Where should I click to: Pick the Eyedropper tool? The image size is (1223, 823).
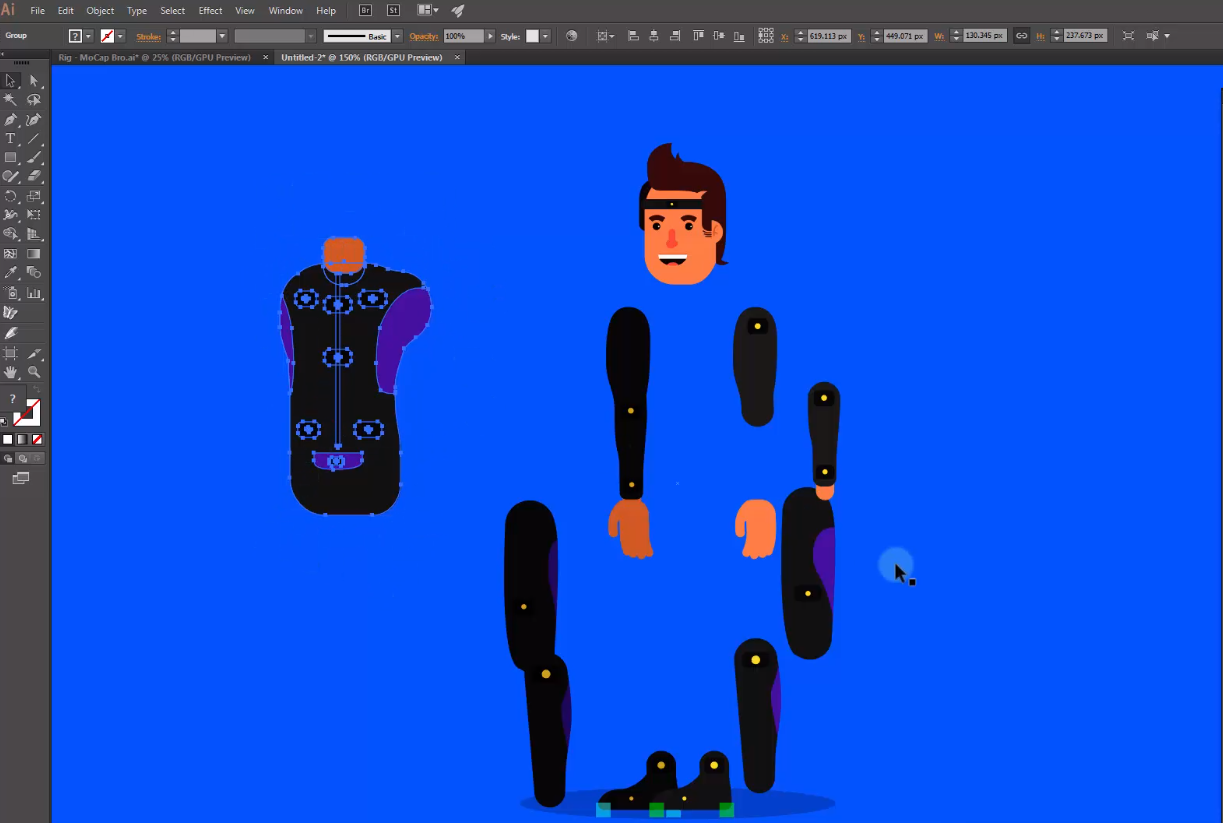tap(11, 273)
